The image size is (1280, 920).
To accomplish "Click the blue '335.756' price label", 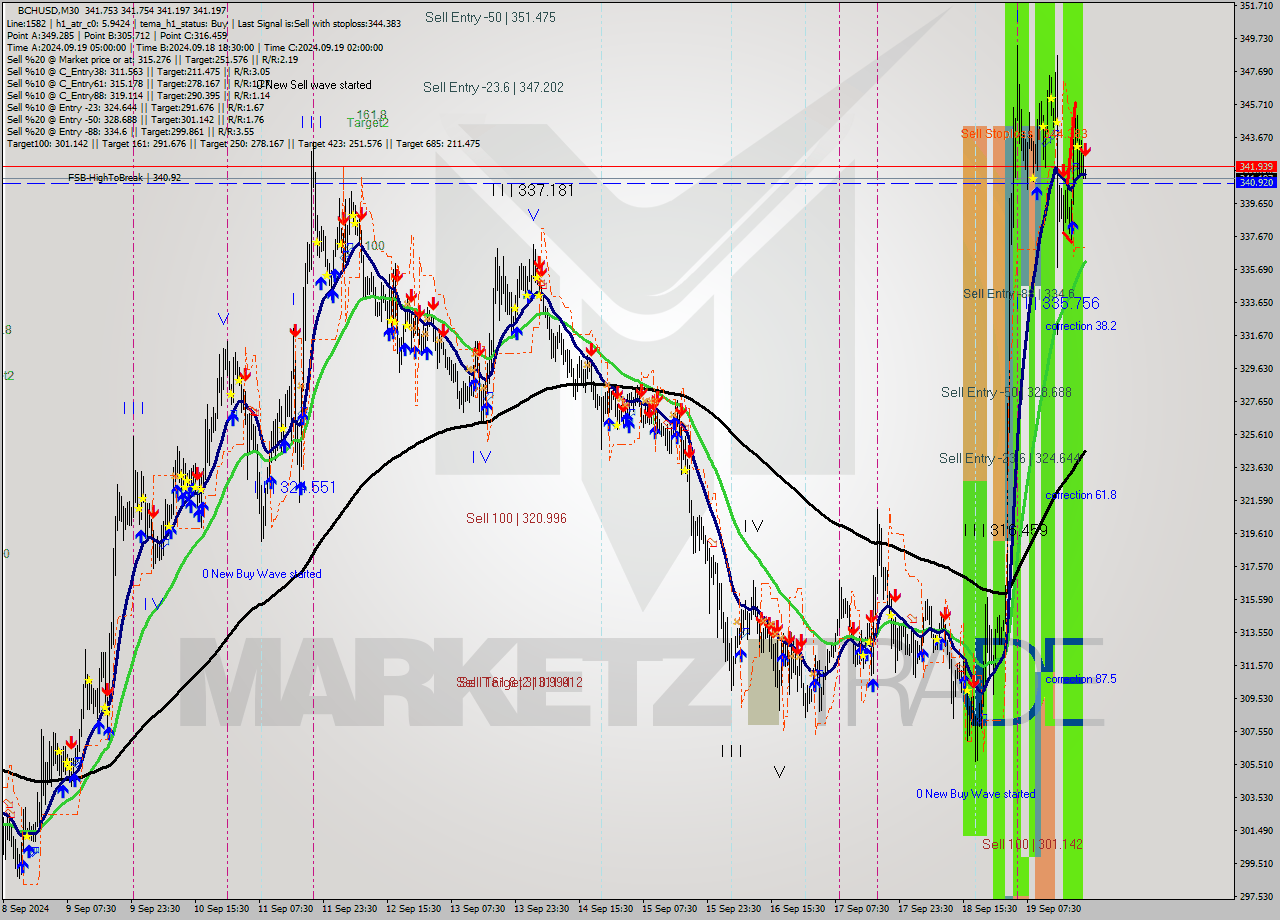I will pyautogui.click(x=1070, y=303).
